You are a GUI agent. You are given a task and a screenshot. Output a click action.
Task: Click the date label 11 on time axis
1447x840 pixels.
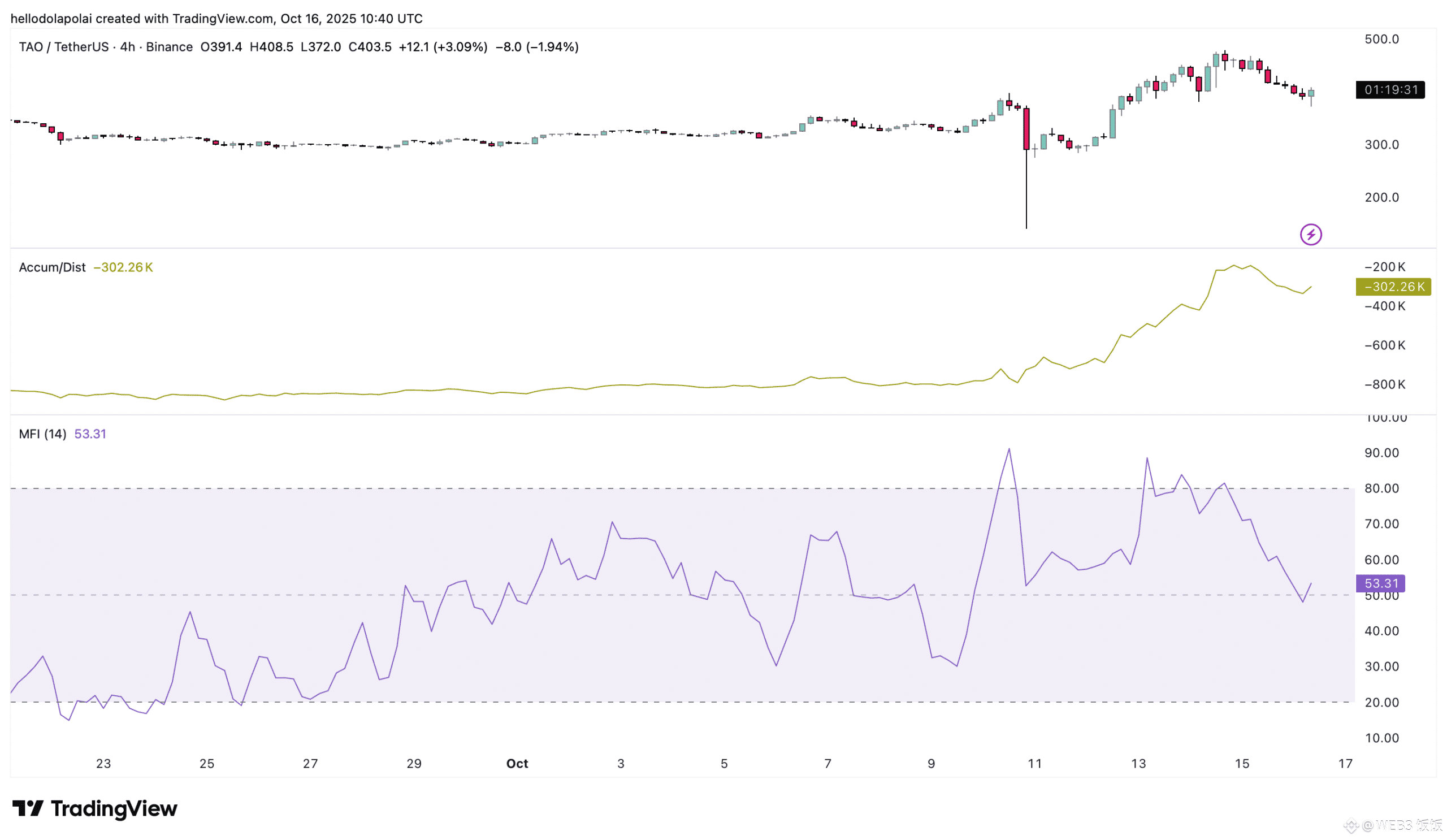click(x=1035, y=764)
